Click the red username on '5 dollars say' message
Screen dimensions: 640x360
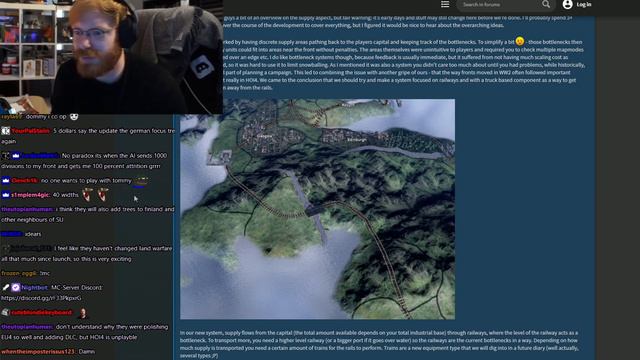(x=31, y=131)
